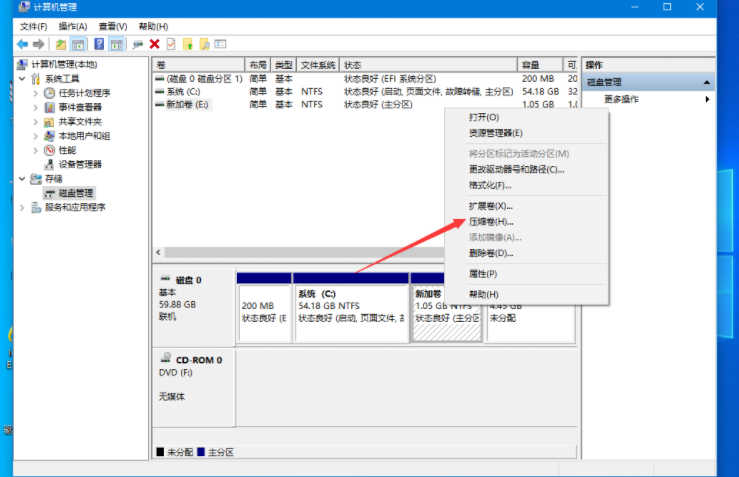
Task: Select 格式化(F)... in context menu
Action: pyautogui.click(x=490, y=185)
